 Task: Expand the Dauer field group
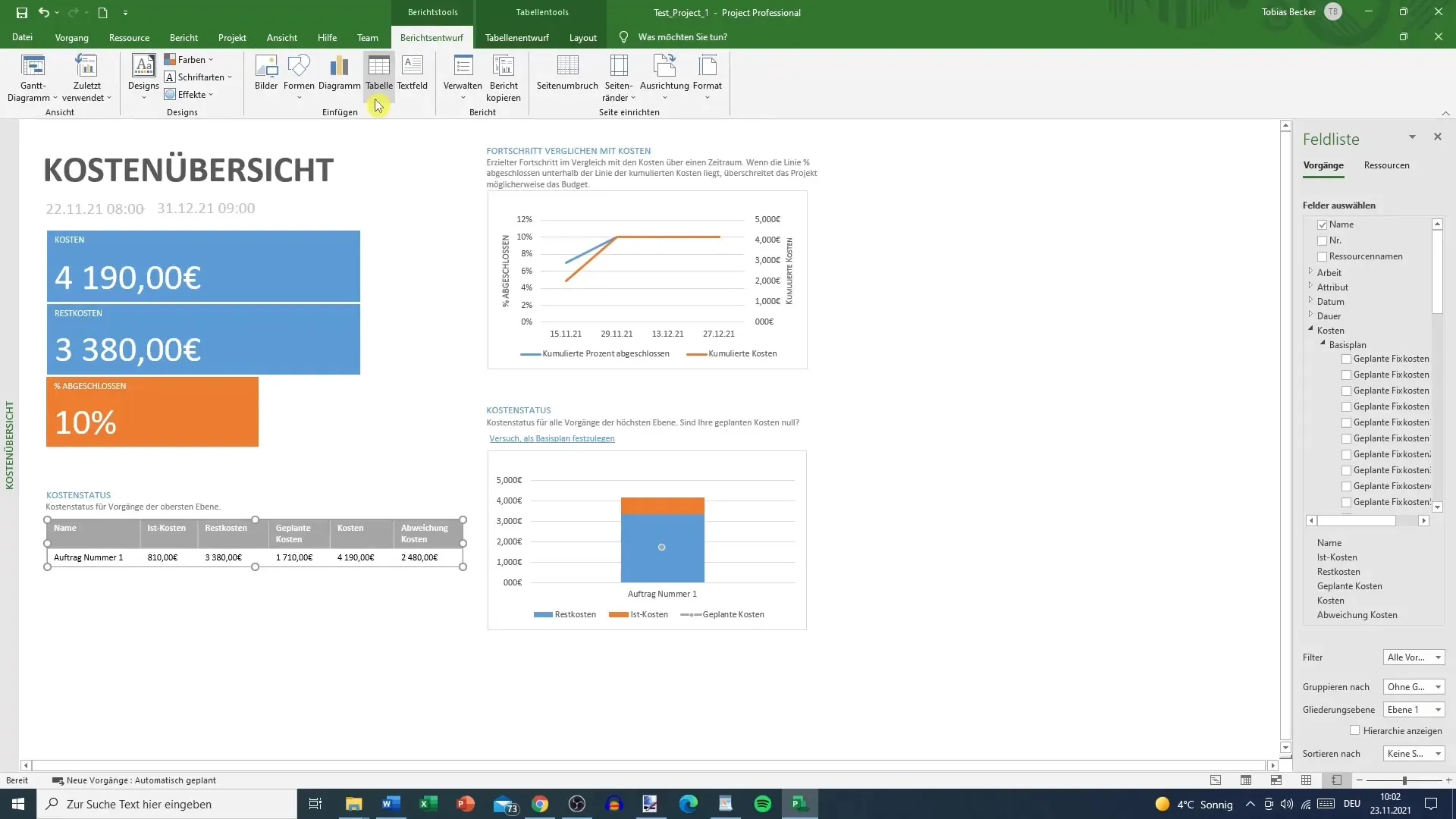click(x=1310, y=314)
